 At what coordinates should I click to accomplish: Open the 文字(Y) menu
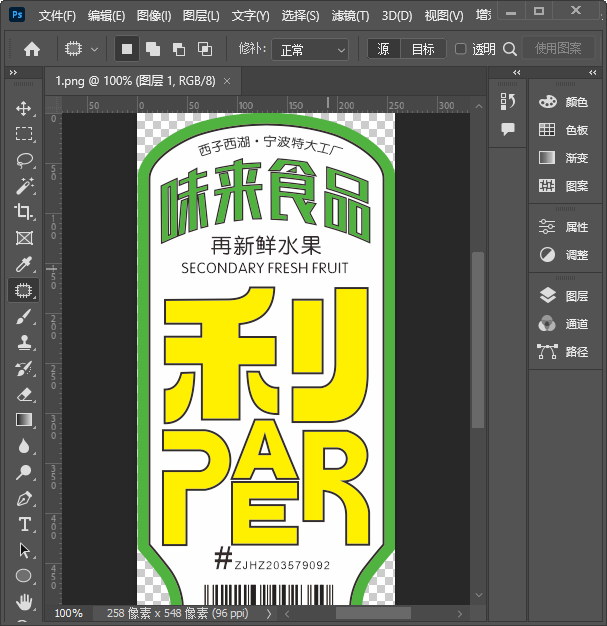click(250, 16)
